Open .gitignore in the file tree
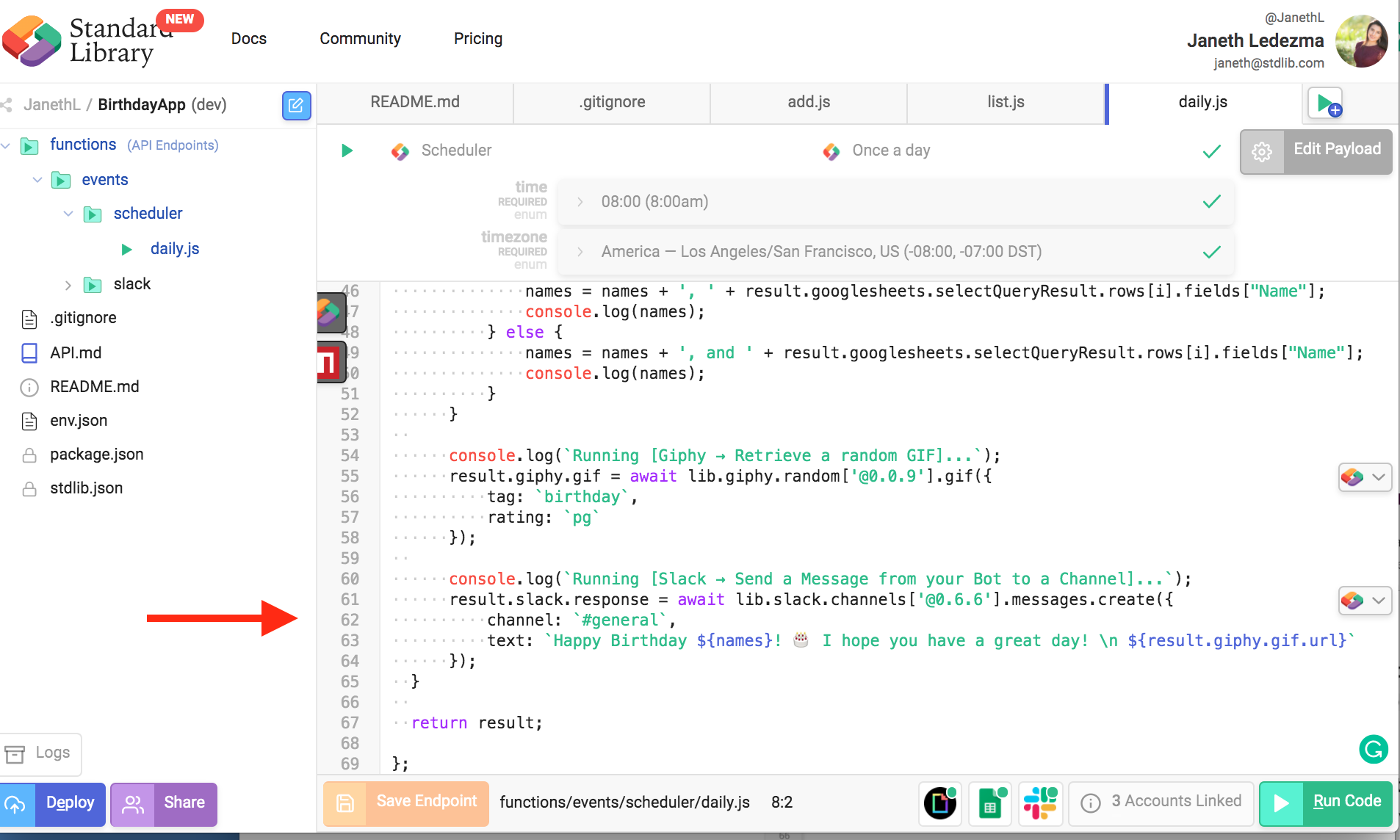Screen dimensions: 1400x840 tap(83, 318)
